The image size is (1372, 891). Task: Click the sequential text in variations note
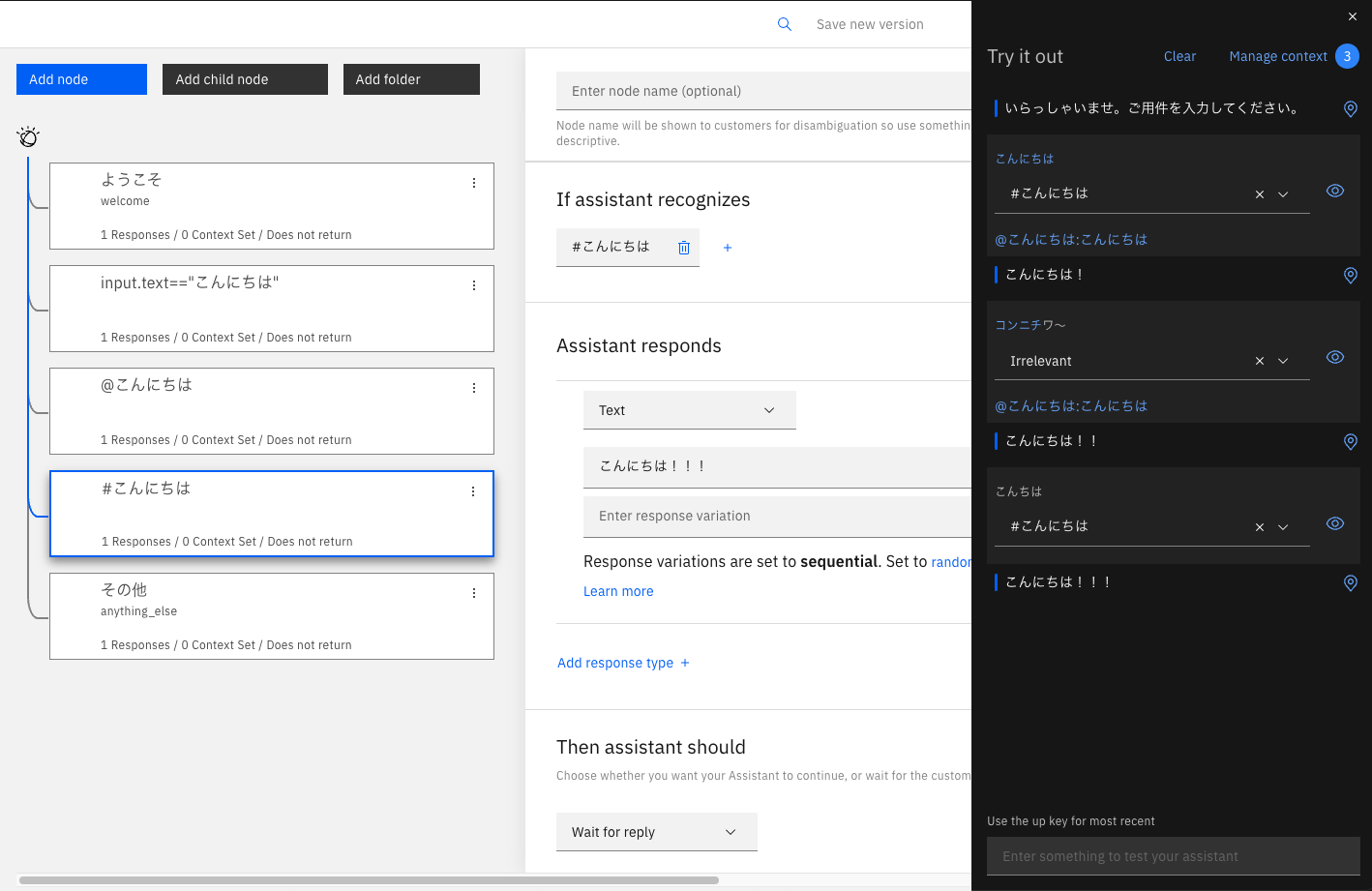(839, 561)
